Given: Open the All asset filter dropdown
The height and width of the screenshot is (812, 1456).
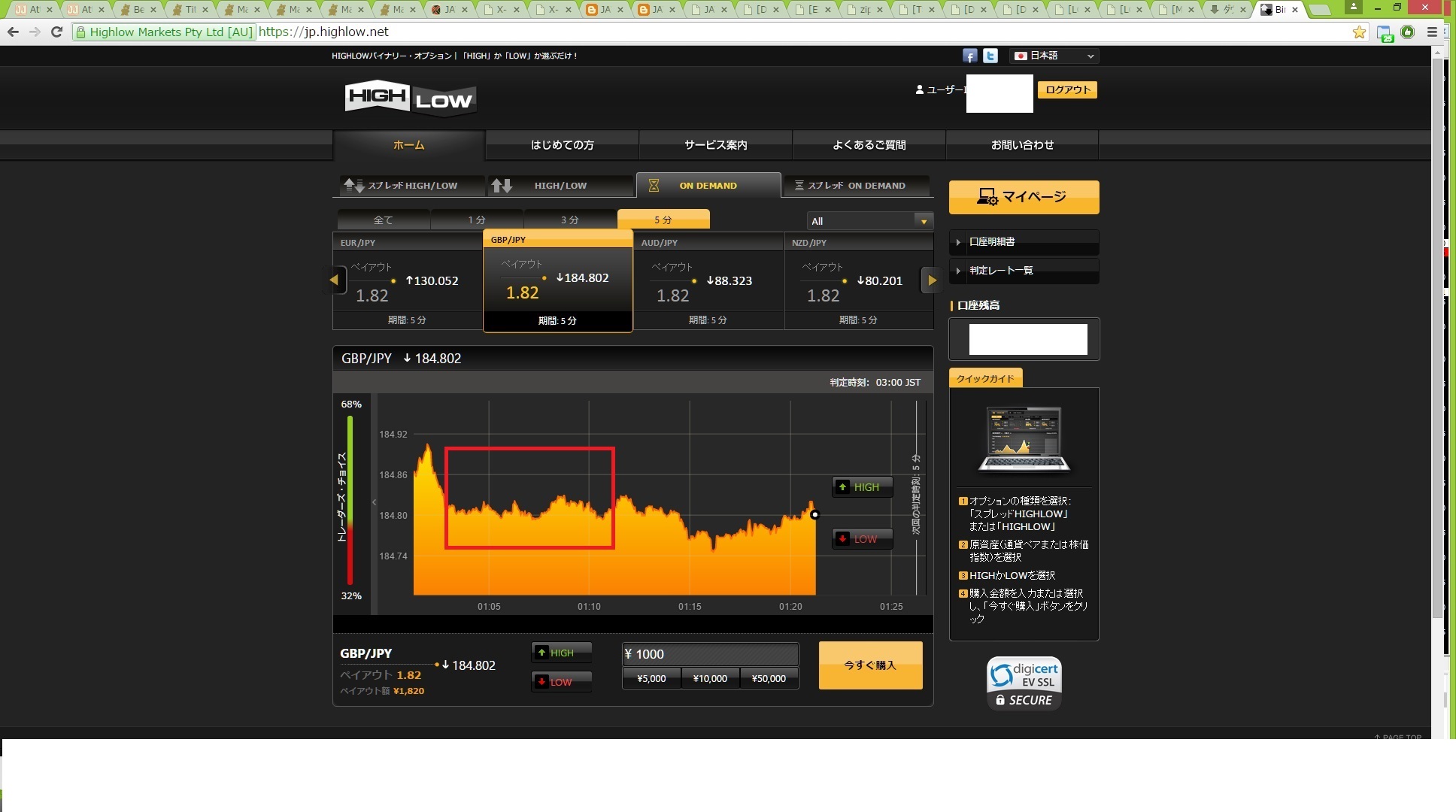Looking at the screenshot, I should click(x=869, y=221).
